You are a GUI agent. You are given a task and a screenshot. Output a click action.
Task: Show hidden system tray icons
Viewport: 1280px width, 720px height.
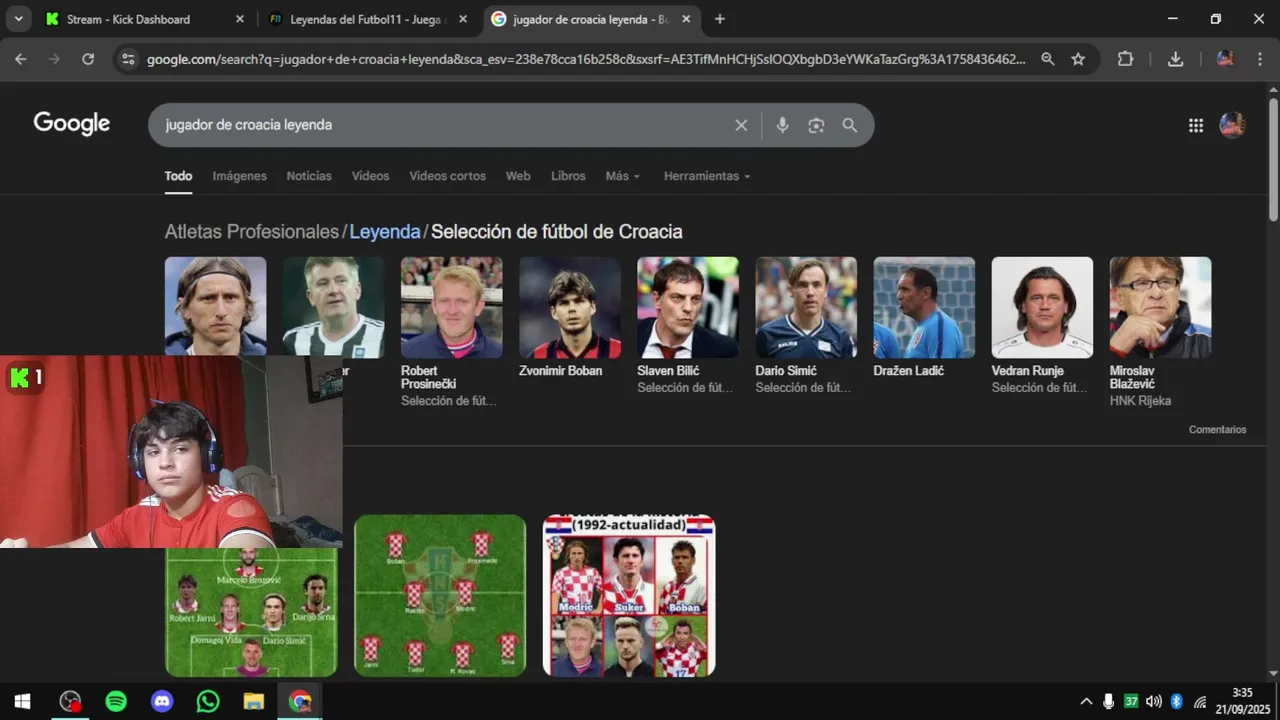pos(1086,702)
